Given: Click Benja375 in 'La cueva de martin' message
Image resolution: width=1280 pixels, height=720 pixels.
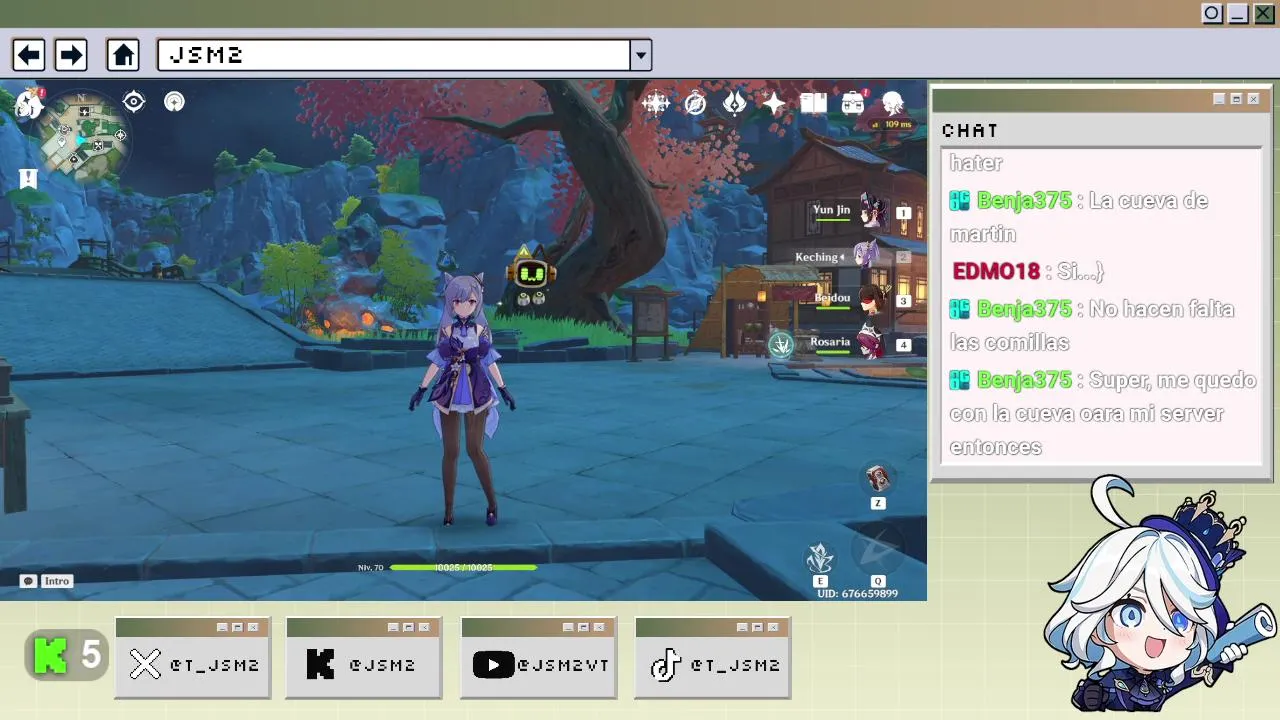Looking at the screenshot, I should [x=1024, y=201].
